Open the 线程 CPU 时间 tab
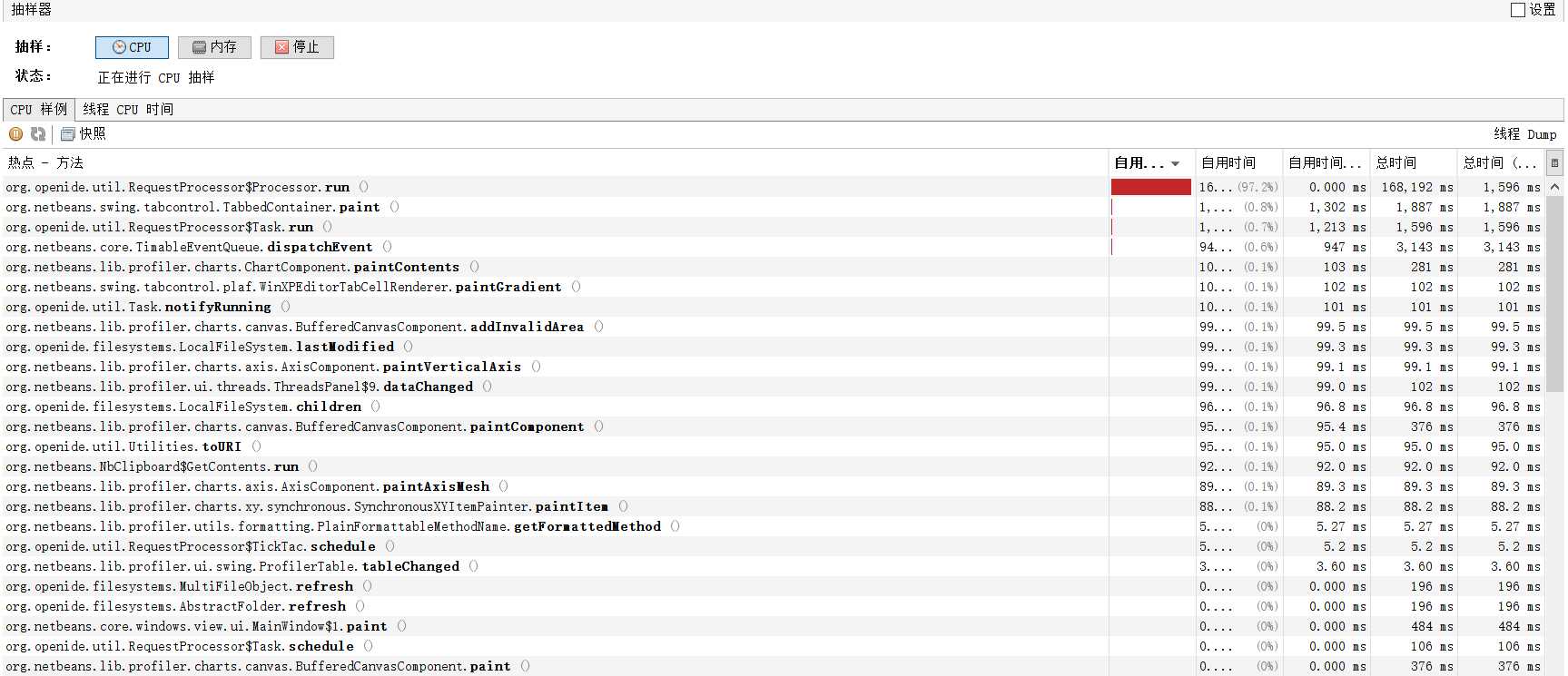Viewport: 1568px width, 676px height. click(128, 109)
